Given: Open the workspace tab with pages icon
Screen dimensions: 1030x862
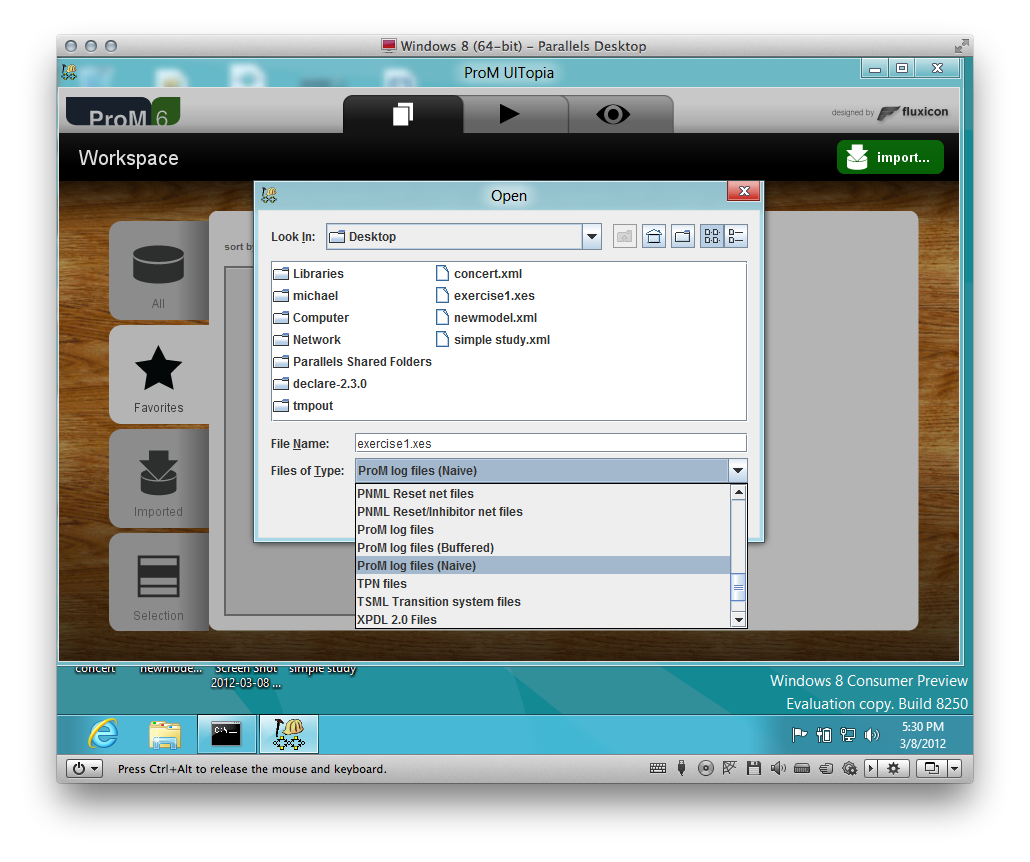Looking at the screenshot, I should pos(403,114).
